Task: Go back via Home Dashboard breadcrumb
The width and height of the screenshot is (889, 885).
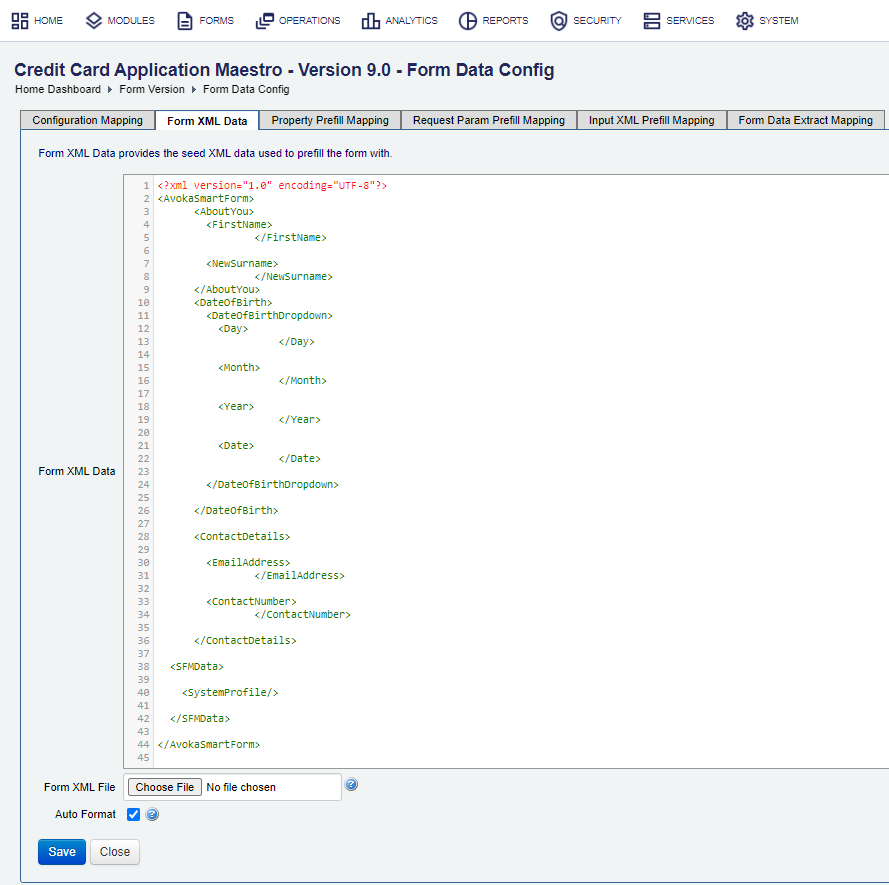Action: (57, 88)
